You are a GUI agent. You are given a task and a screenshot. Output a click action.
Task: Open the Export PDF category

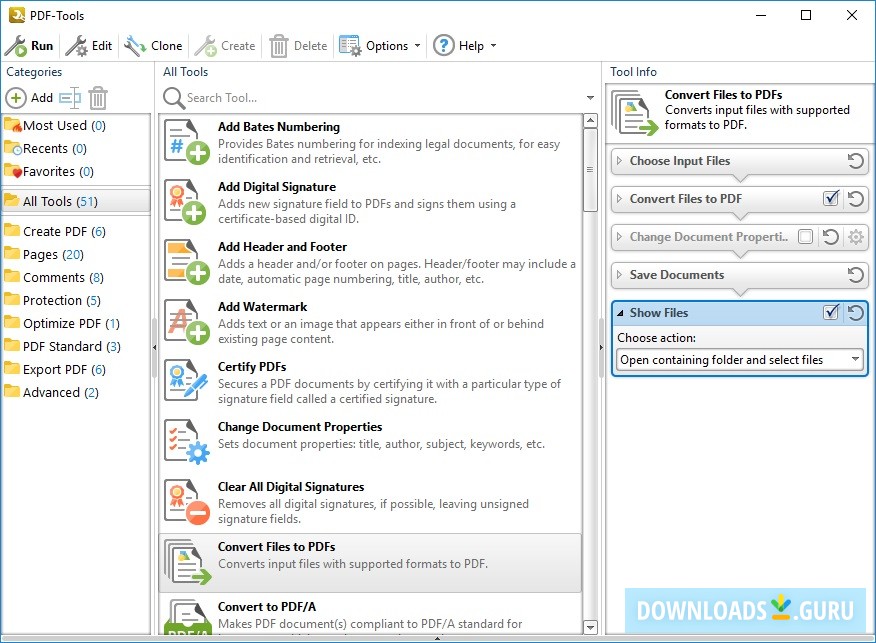(x=76, y=369)
